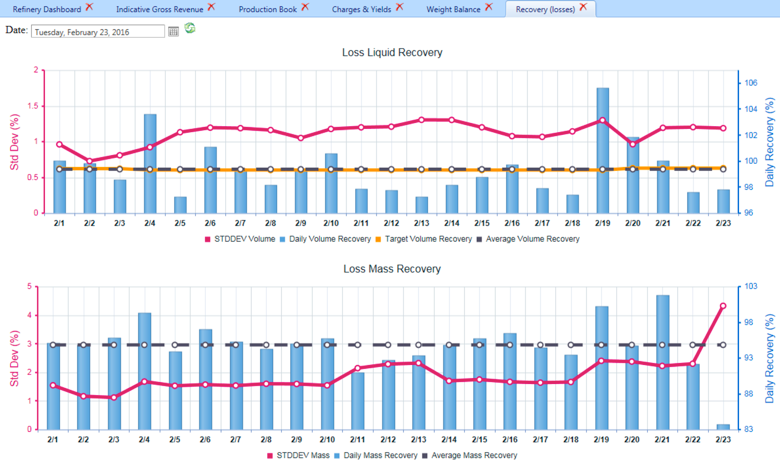Click the Date input field
This screenshot has width=780, height=465.
click(x=98, y=31)
